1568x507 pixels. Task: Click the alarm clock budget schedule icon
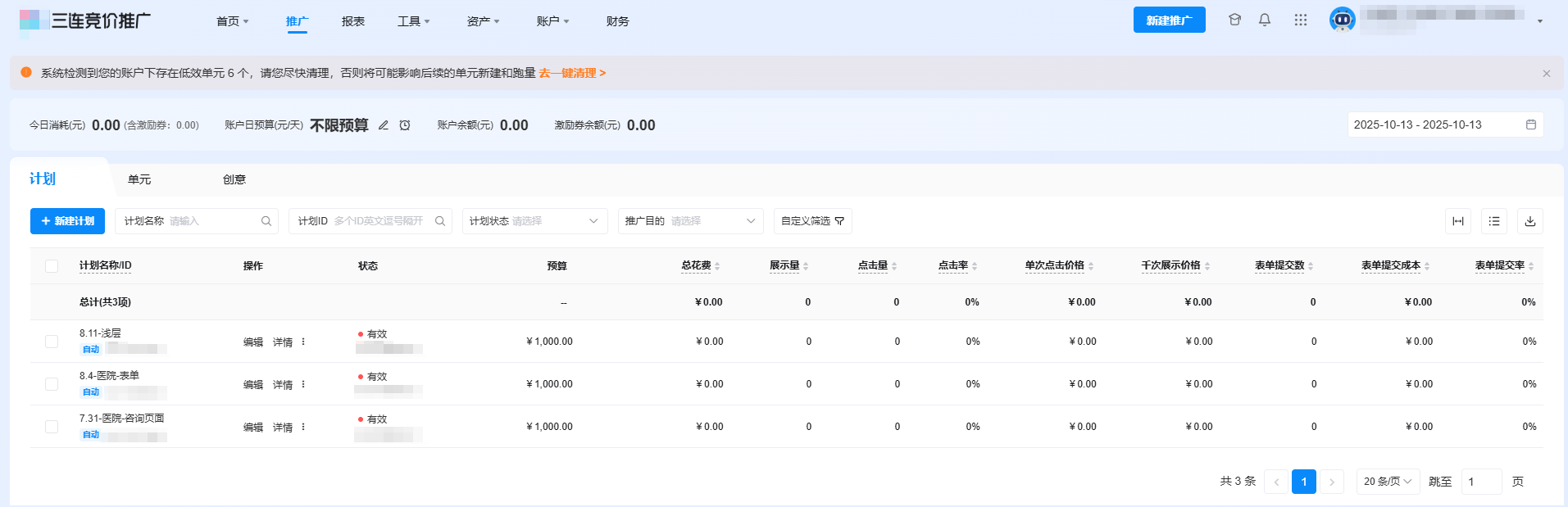[x=405, y=125]
